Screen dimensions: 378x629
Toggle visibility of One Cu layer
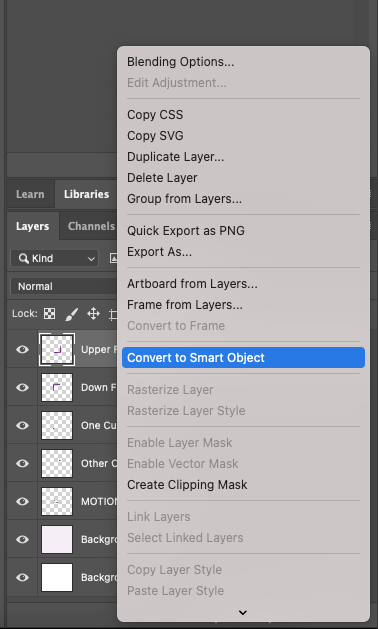pos(22,425)
